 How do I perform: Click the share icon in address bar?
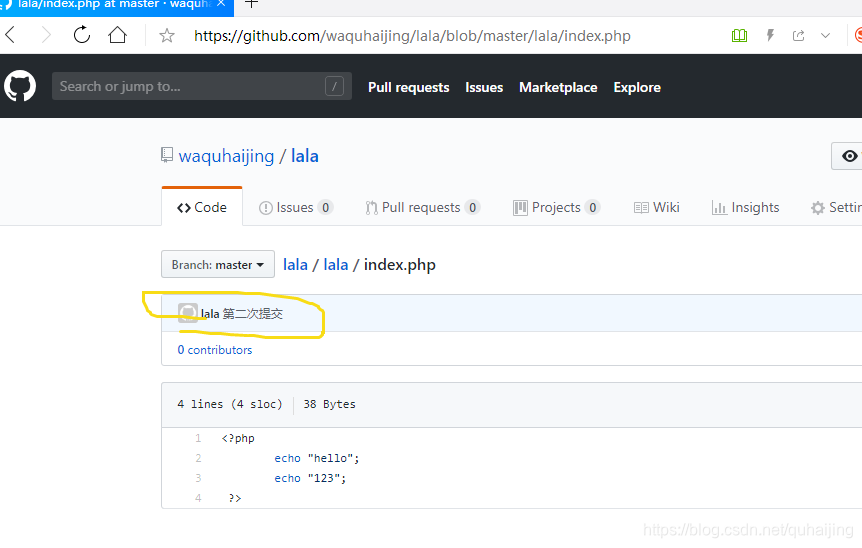799,36
